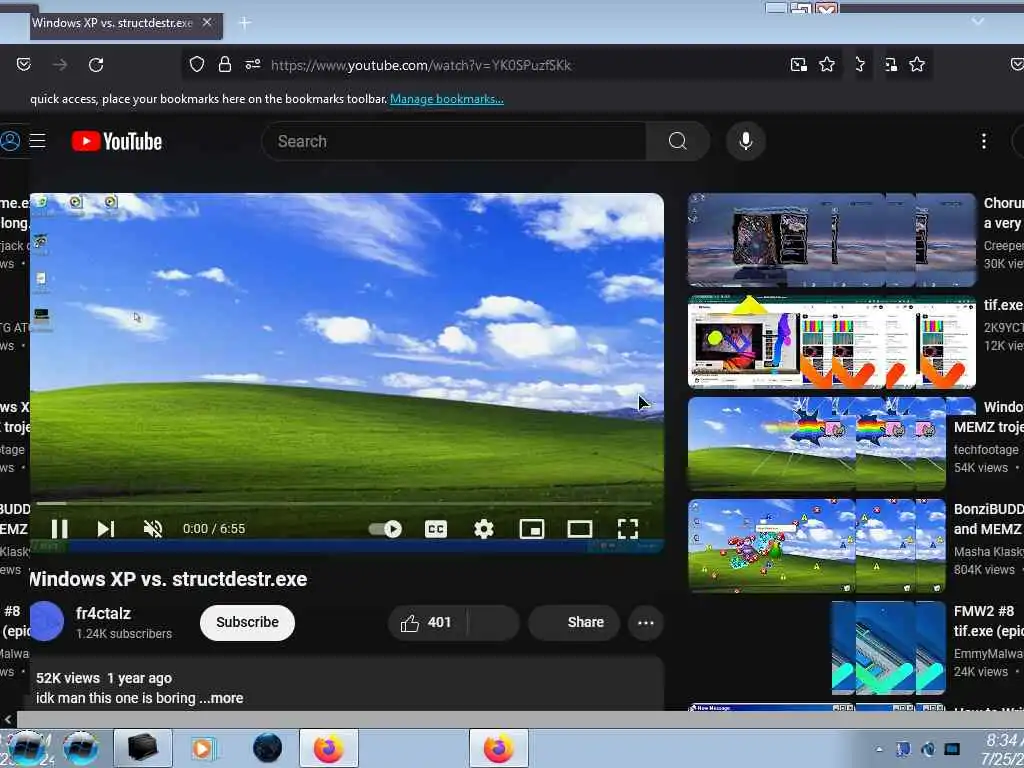Open volume tray icon
1024x768 pixels.
[927, 749]
